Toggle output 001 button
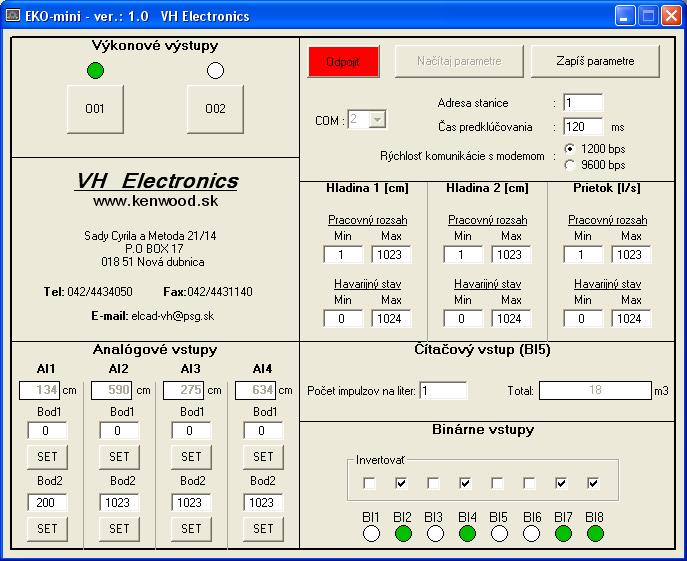687x561 pixels. 95,109
